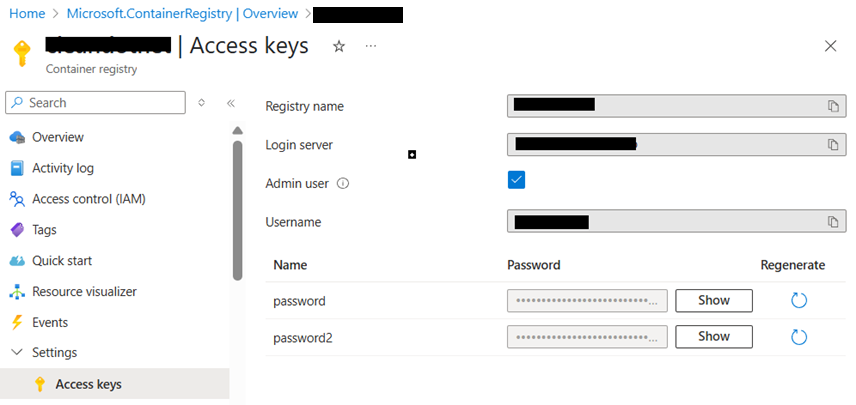The image size is (856, 405).
Task: Click the Events lightning bolt icon
Action: click(x=17, y=323)
